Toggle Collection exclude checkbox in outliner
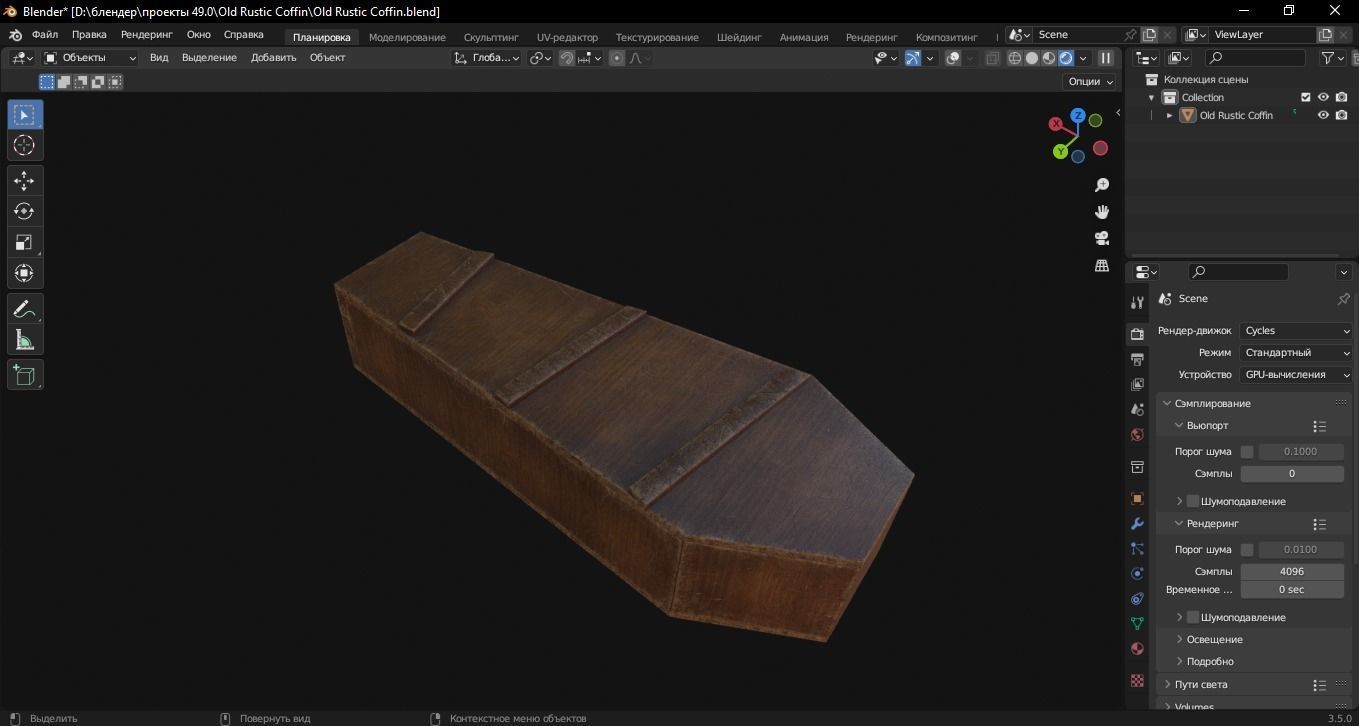 click(1305, 97)
